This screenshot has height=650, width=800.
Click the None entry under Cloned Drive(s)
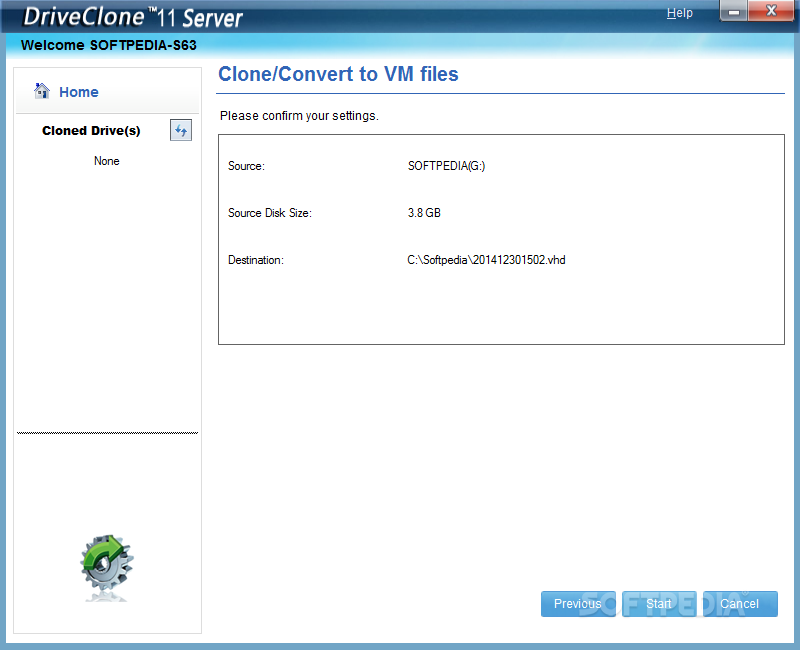coord(107,161)
